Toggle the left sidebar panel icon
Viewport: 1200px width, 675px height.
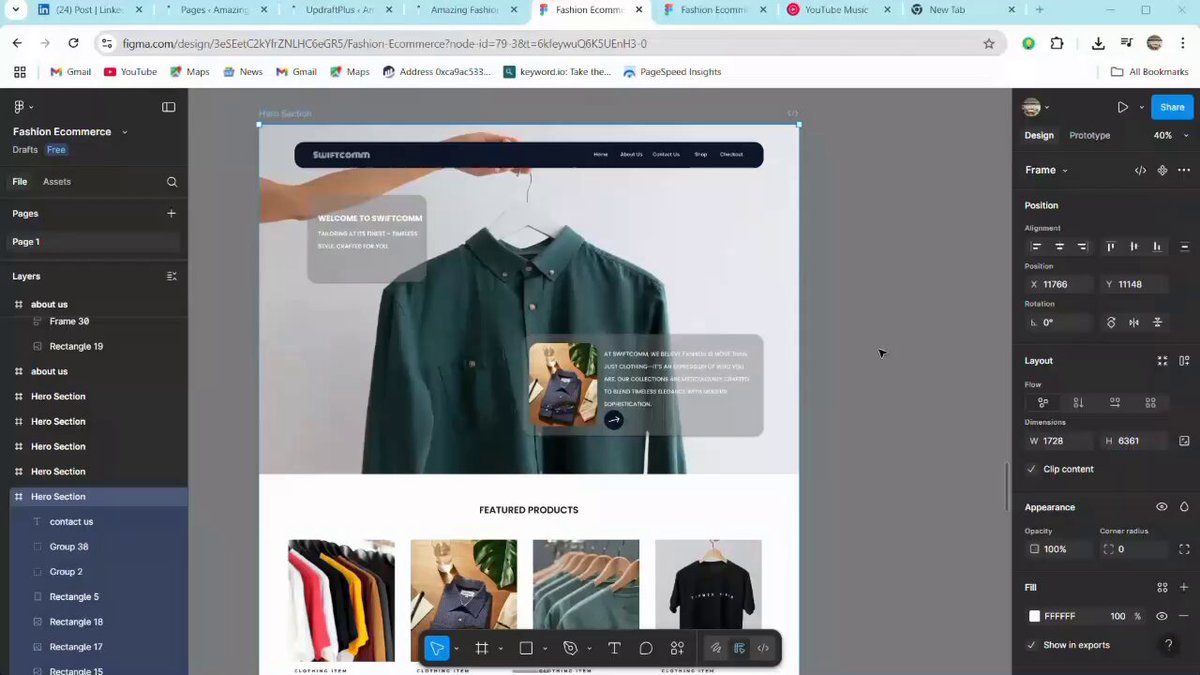pos(168,107)
